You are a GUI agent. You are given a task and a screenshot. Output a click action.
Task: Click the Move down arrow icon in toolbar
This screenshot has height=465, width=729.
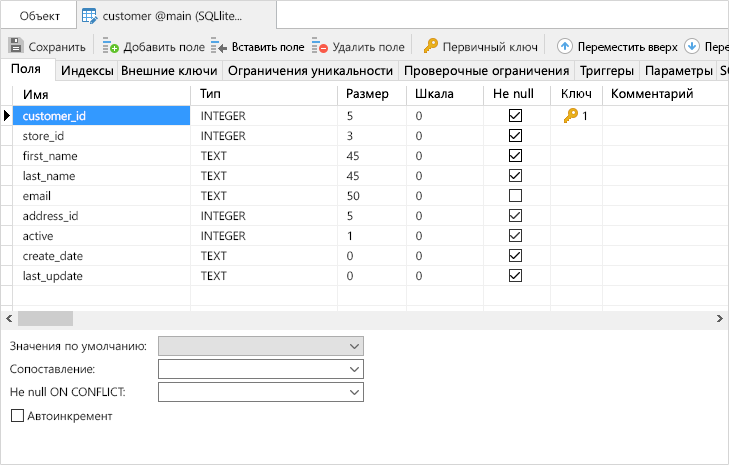(691, 46)
